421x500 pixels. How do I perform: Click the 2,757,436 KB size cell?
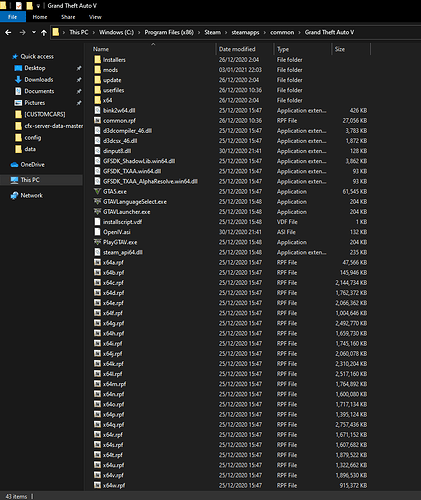pyautogui.click(x=351, y=425)
